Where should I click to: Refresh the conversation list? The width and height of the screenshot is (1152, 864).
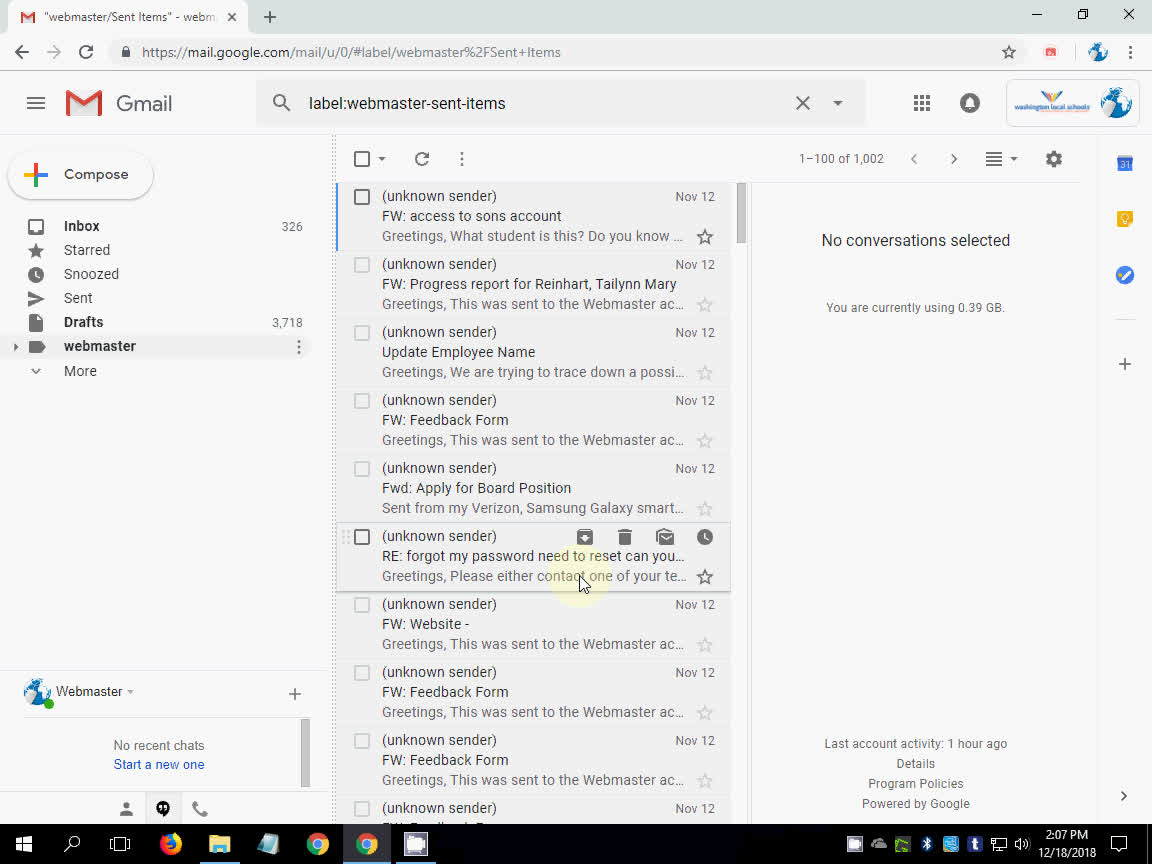[421, 158]
